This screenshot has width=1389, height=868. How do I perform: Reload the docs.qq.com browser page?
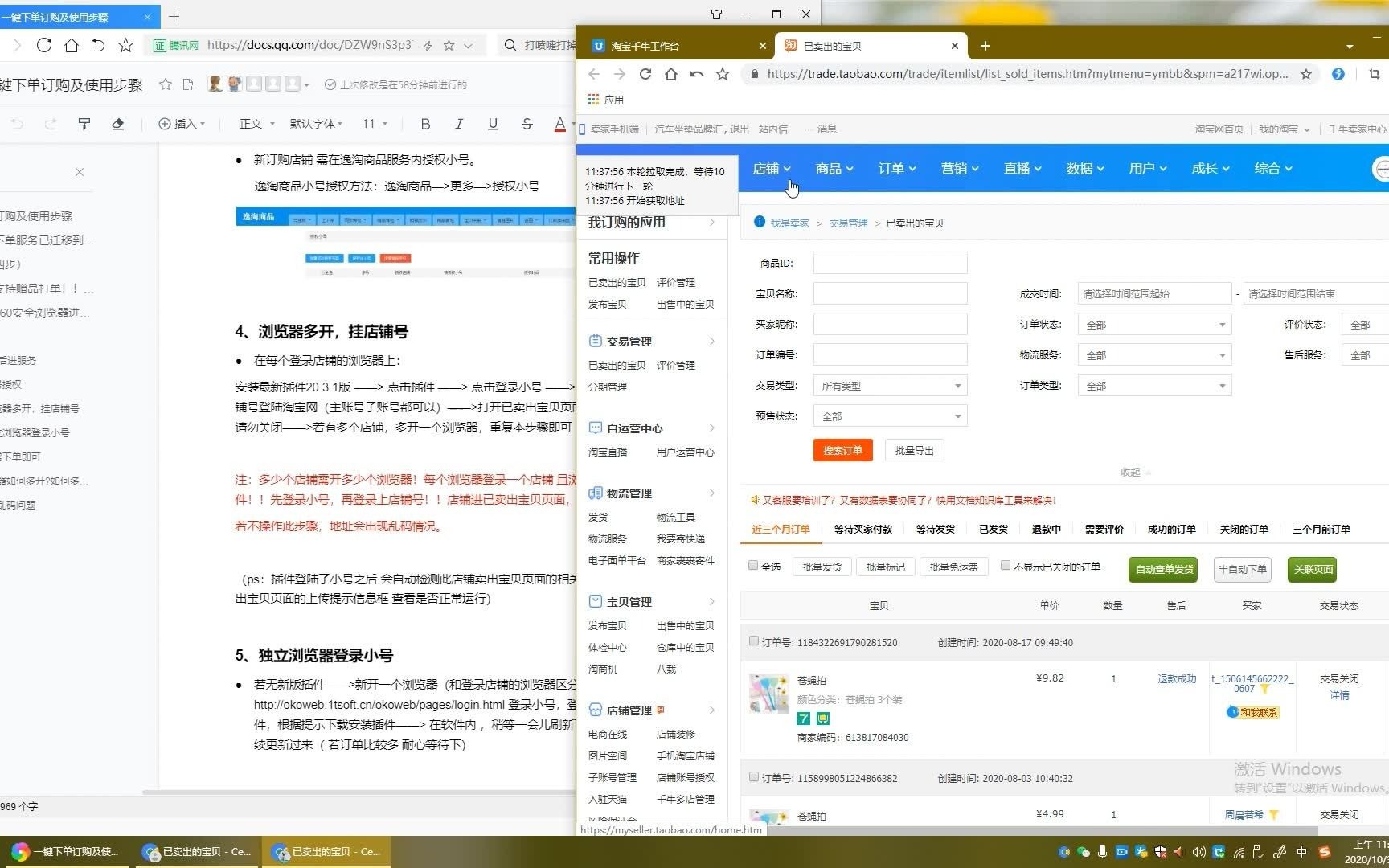click(x=44, y=45)
